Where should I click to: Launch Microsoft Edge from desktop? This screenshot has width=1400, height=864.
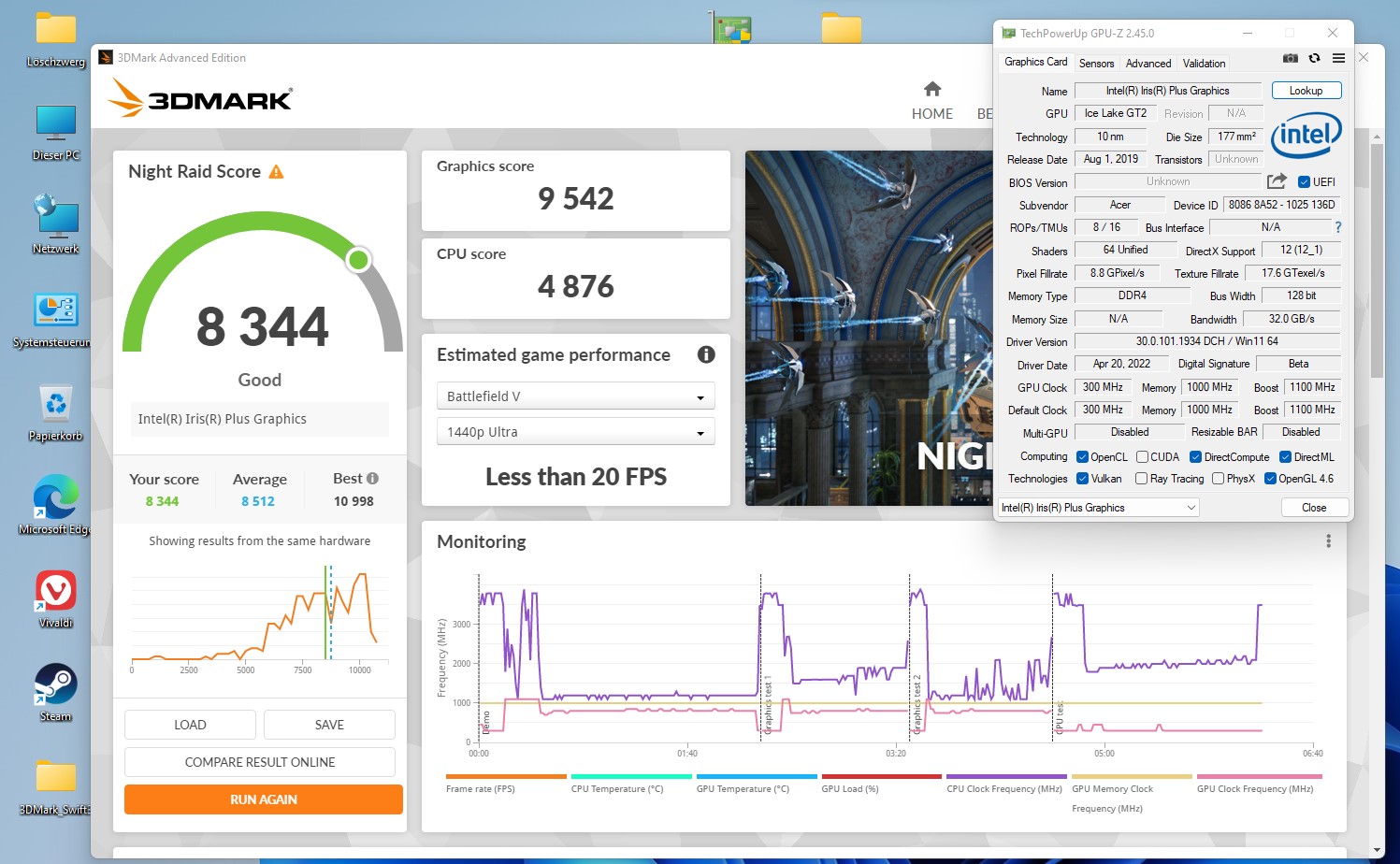pyautogui.click(x=56, y=505)
